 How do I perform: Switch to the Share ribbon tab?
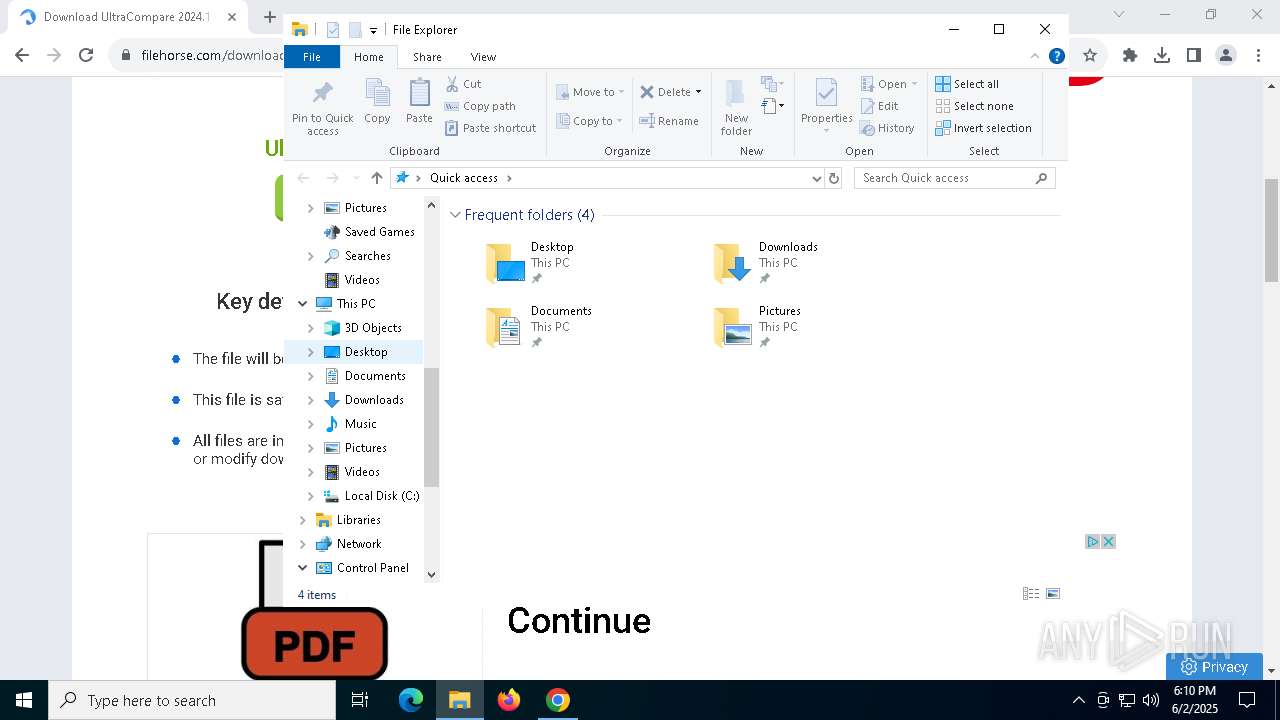tap(427, 57)
